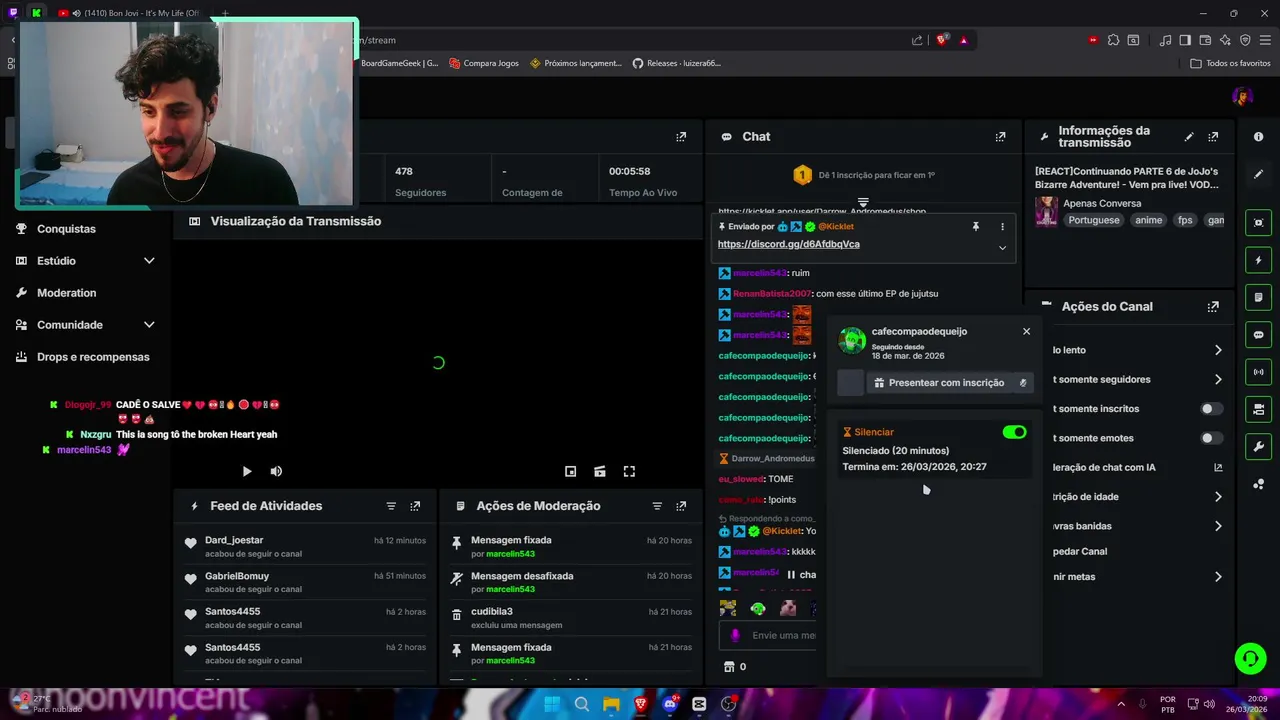
Task: Open the green support headset button
Action: (1250, 658)
